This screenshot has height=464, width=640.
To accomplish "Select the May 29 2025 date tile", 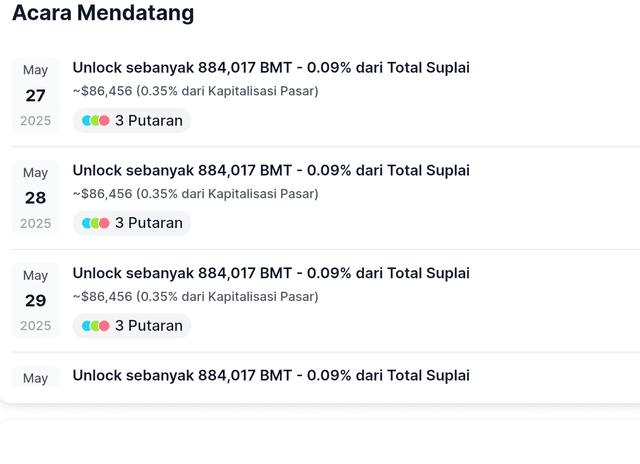I will click(x=36, y=301).
